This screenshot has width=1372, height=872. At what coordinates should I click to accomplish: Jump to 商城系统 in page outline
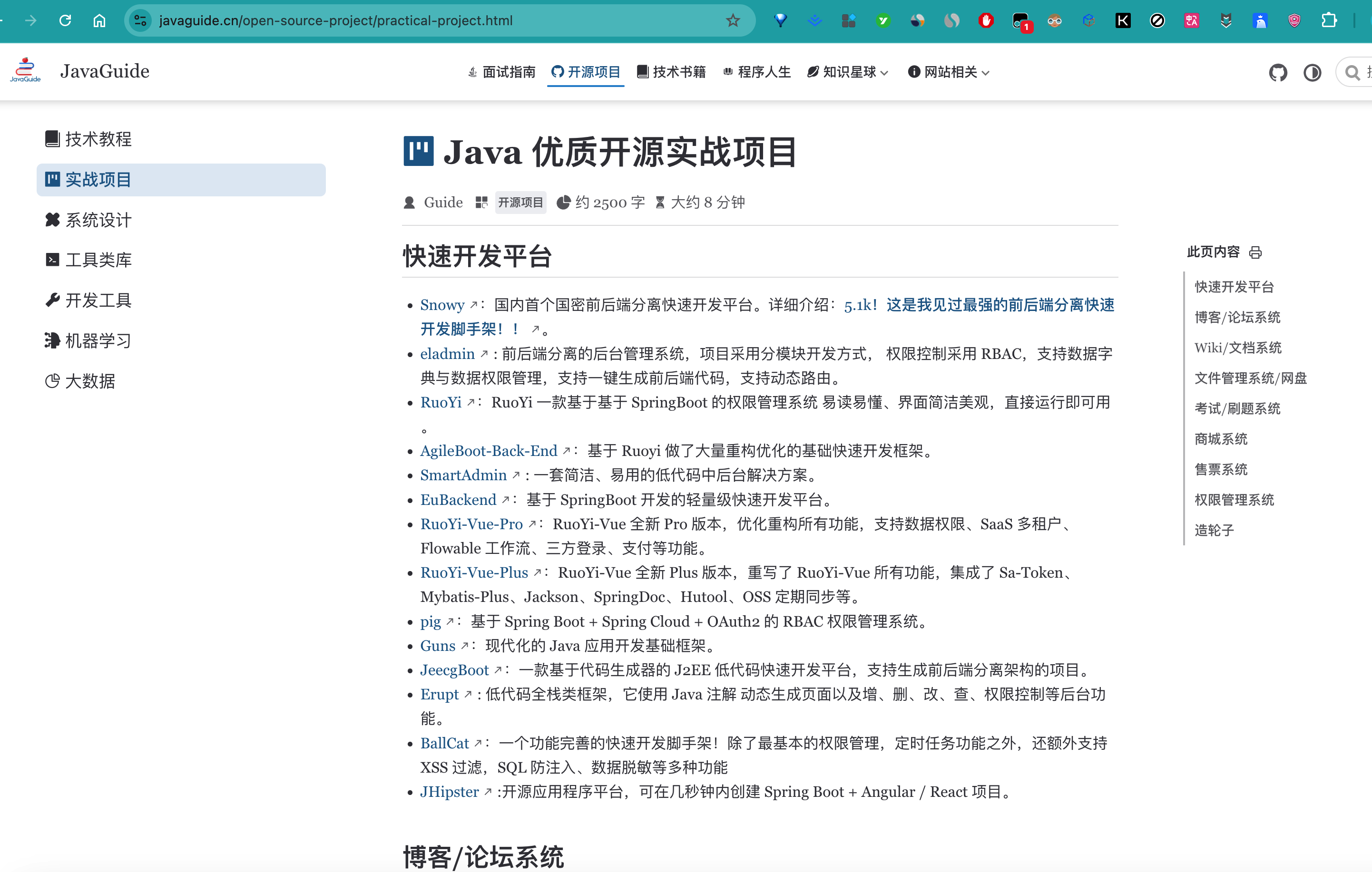[1220, 439]
